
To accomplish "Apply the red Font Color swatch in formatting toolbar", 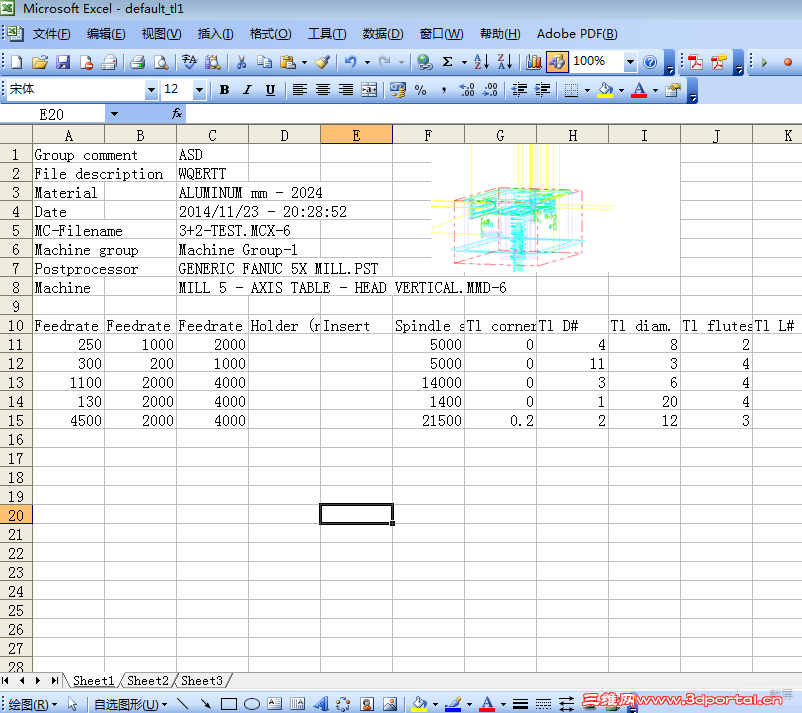I will point(639,91).
